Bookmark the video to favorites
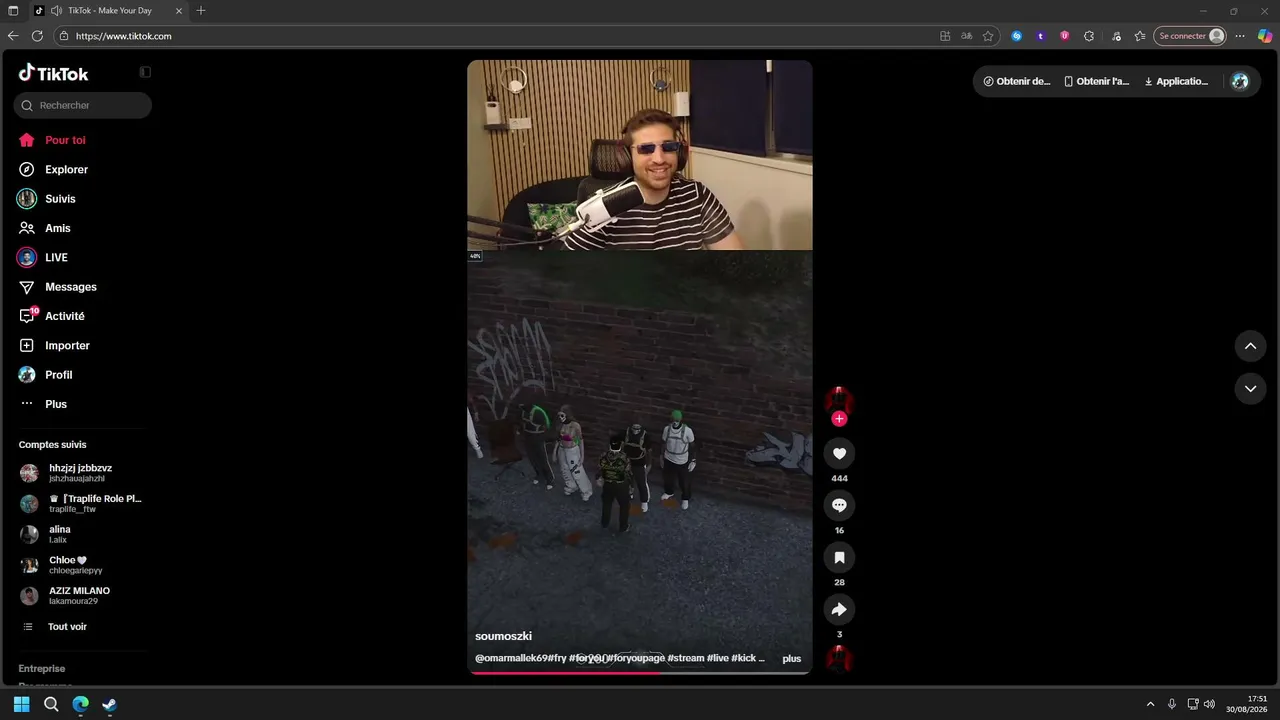Viewport: 1280px width, 720px height. pyautogui.click(x=839, y=558)
